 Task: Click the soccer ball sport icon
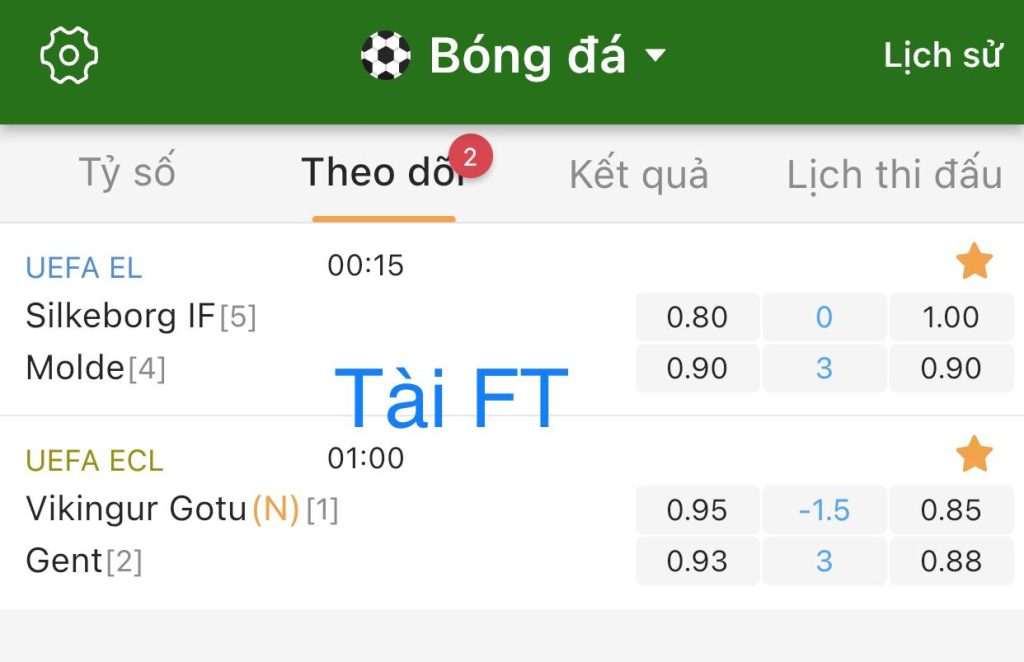click(385, 55)
